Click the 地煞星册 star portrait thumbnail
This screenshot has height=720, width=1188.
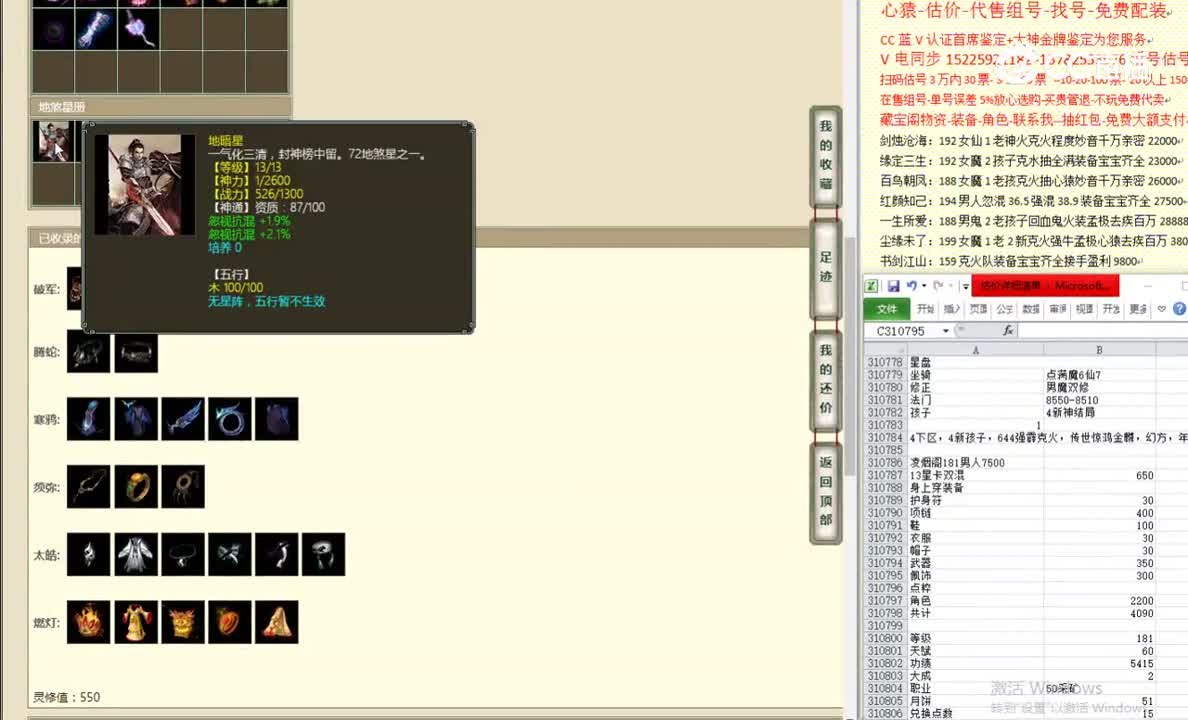(53, 141)
